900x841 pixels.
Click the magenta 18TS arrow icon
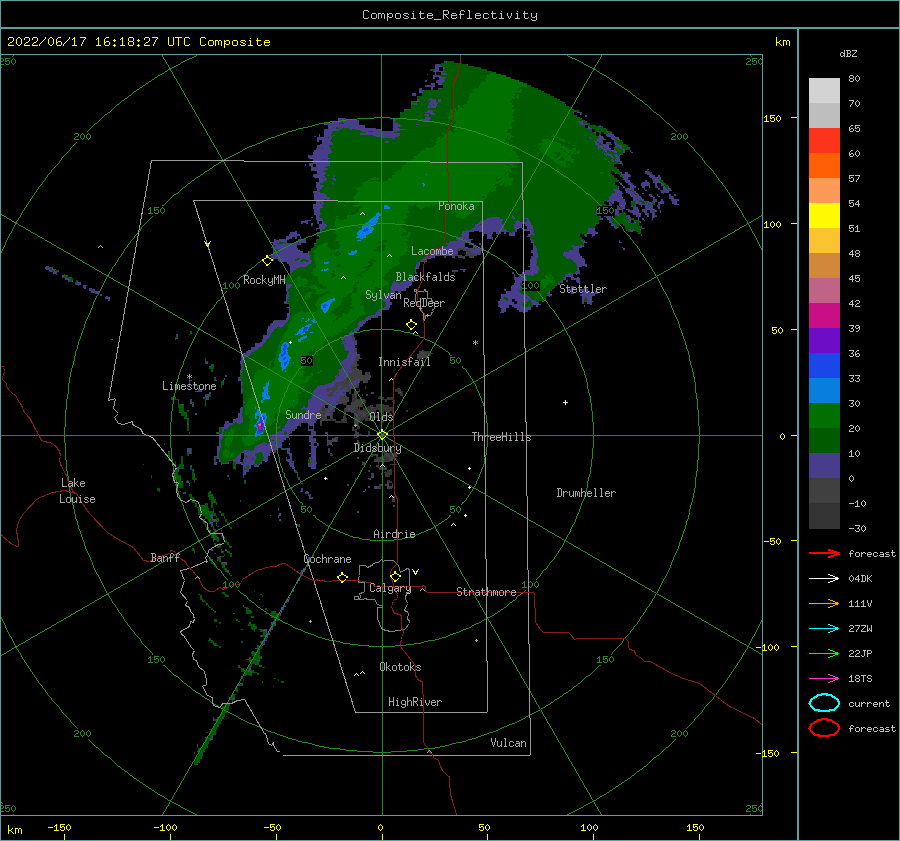pos(824,679)
